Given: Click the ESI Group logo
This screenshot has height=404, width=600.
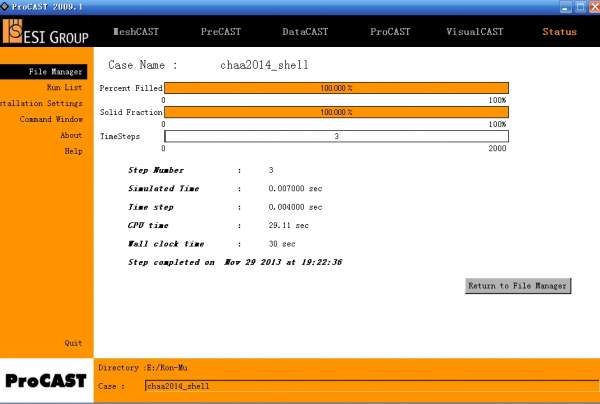Looking at the screenshot, I should click(x=45, y=32).
